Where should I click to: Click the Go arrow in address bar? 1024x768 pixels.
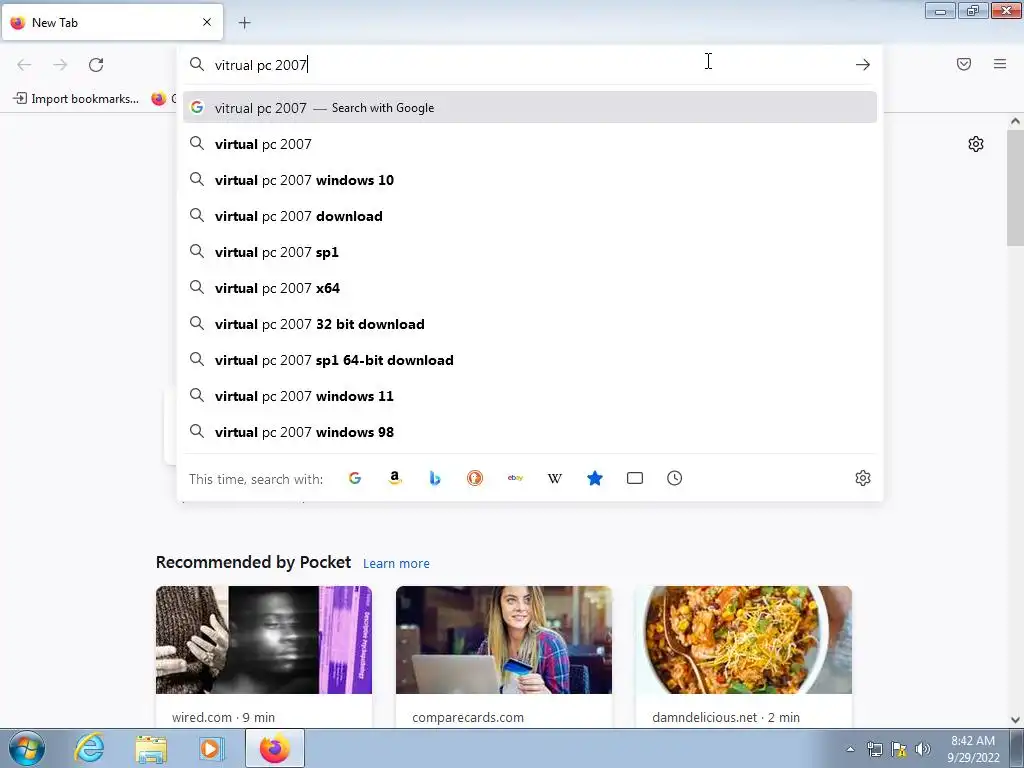(x=863, y=65)
